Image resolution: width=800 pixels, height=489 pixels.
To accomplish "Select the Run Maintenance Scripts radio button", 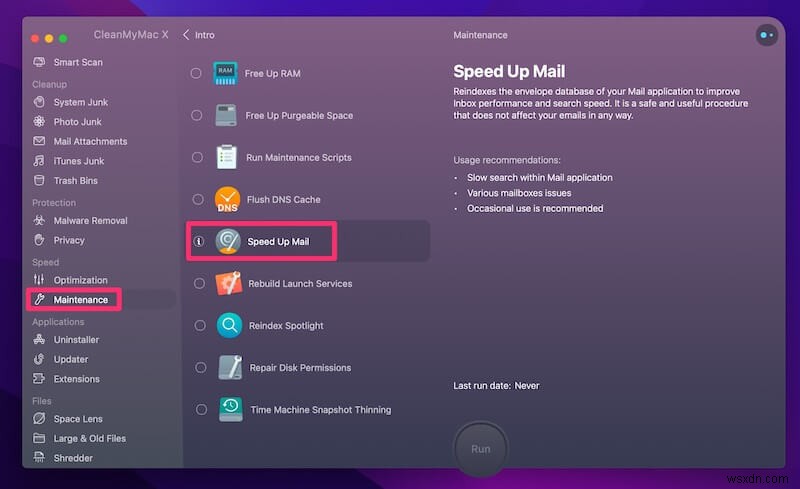I will pos(197,157).
